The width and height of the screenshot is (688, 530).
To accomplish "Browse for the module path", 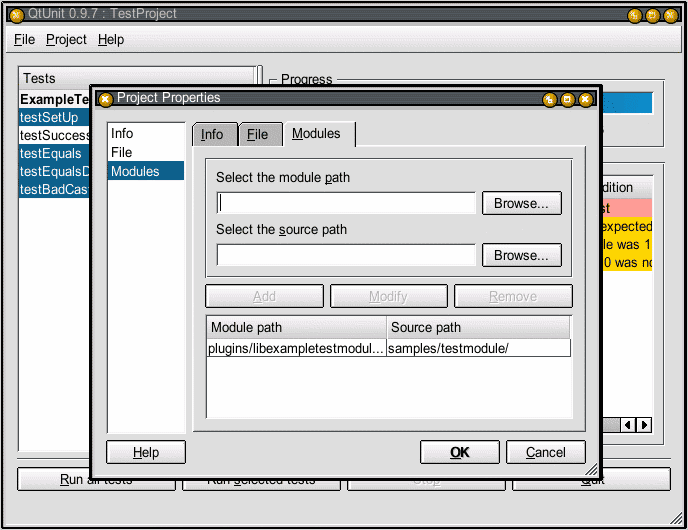I will pyautogui.click(x=522, y=203).
